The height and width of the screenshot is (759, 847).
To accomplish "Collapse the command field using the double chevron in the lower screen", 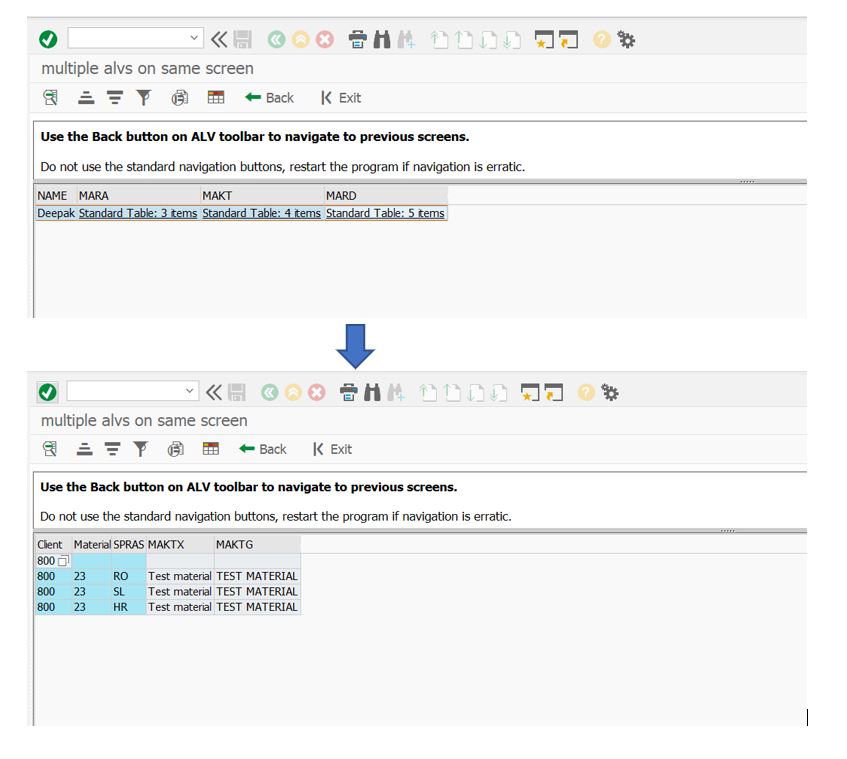I will coord(212,391).
